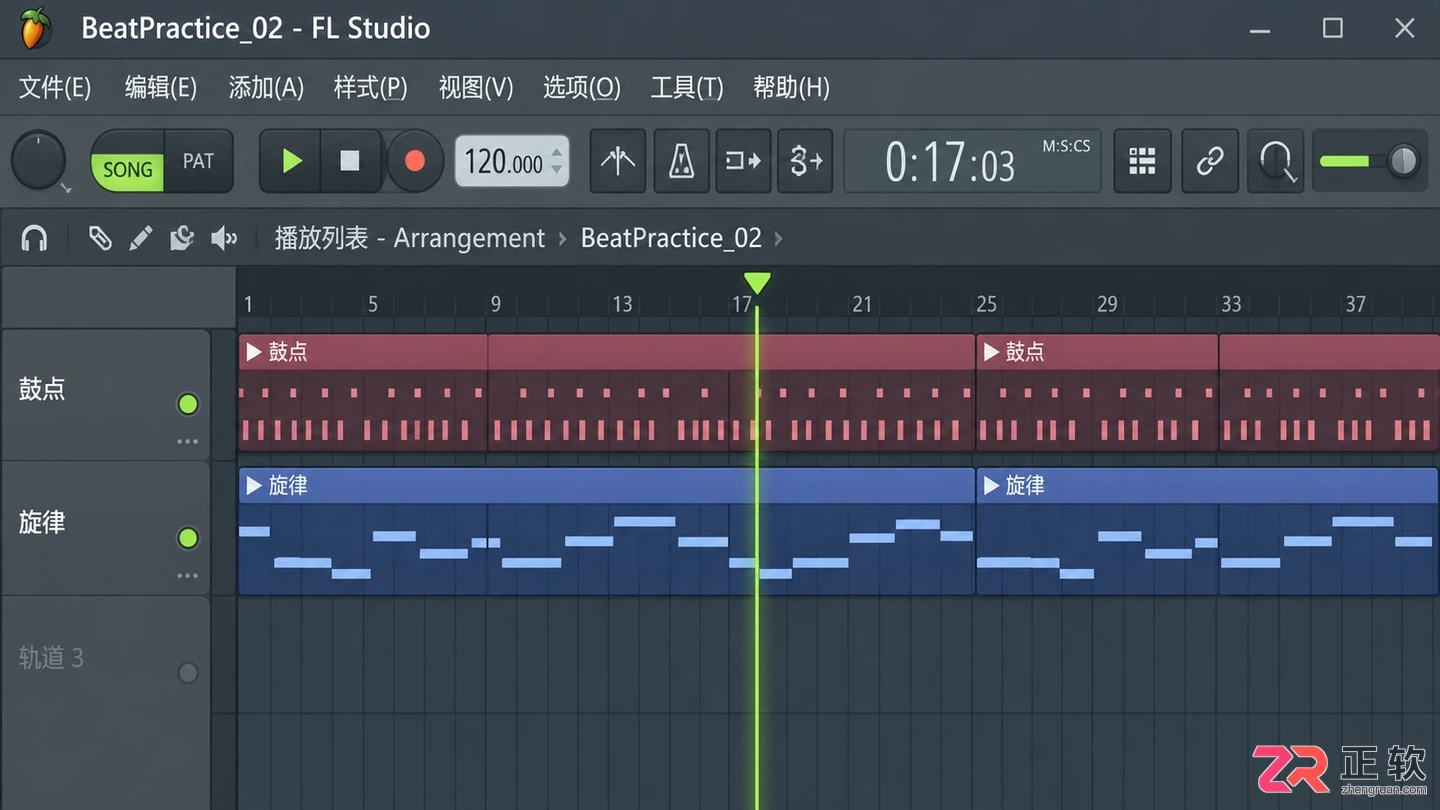Arm recording with the red record button
Image resolution: width=1440 pixels, height=810 pixels.
click(x=414, y=161)
